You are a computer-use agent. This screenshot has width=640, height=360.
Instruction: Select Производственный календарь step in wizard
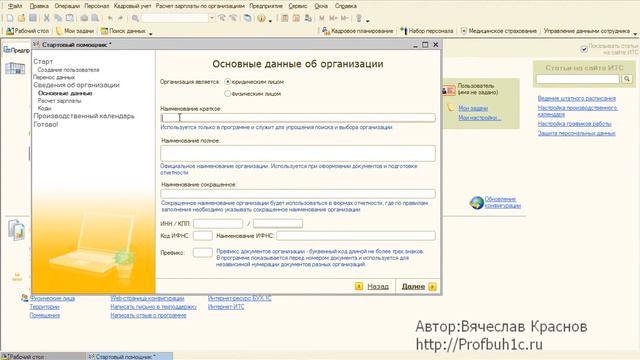click(84, 116)
